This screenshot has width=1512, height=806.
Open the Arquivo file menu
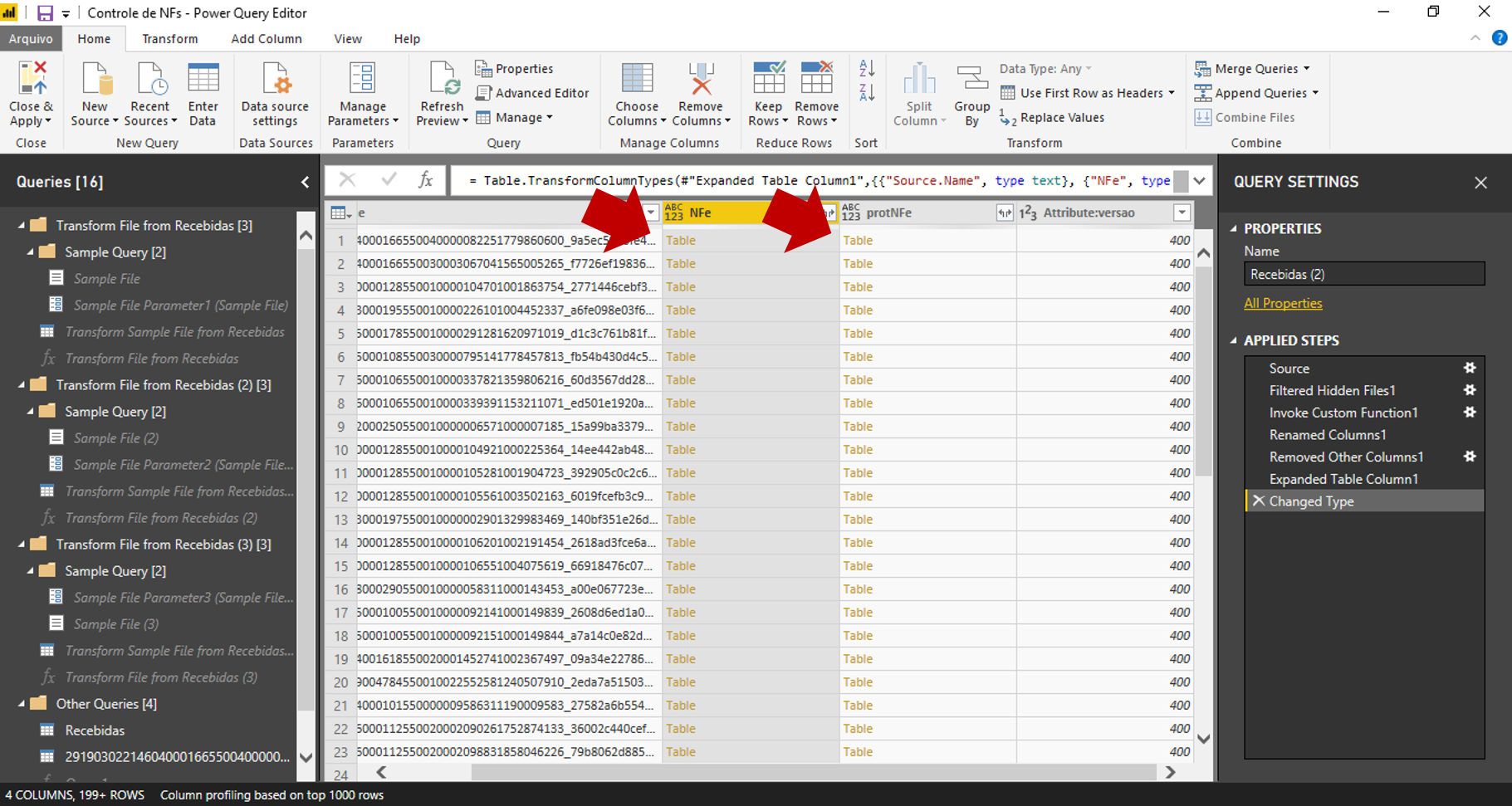pos(31,39)
